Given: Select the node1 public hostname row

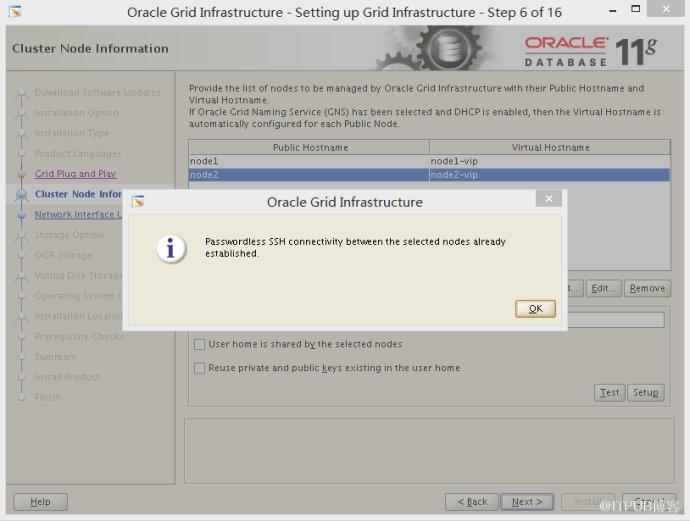Looking at the screenshot, I should (309, 161).
